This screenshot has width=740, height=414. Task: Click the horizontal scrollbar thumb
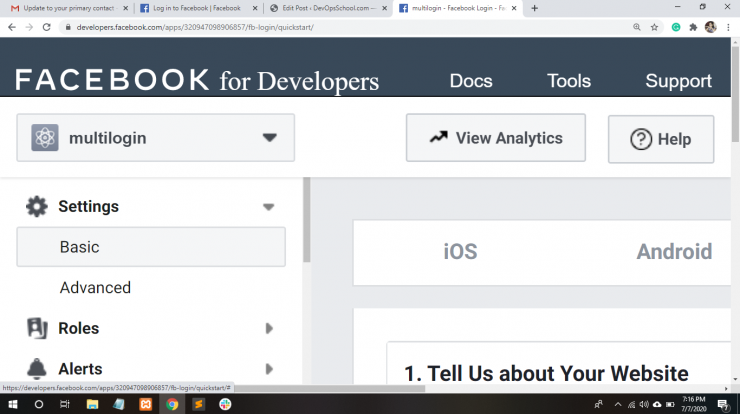pyautogui.click(x=329, y=389)
